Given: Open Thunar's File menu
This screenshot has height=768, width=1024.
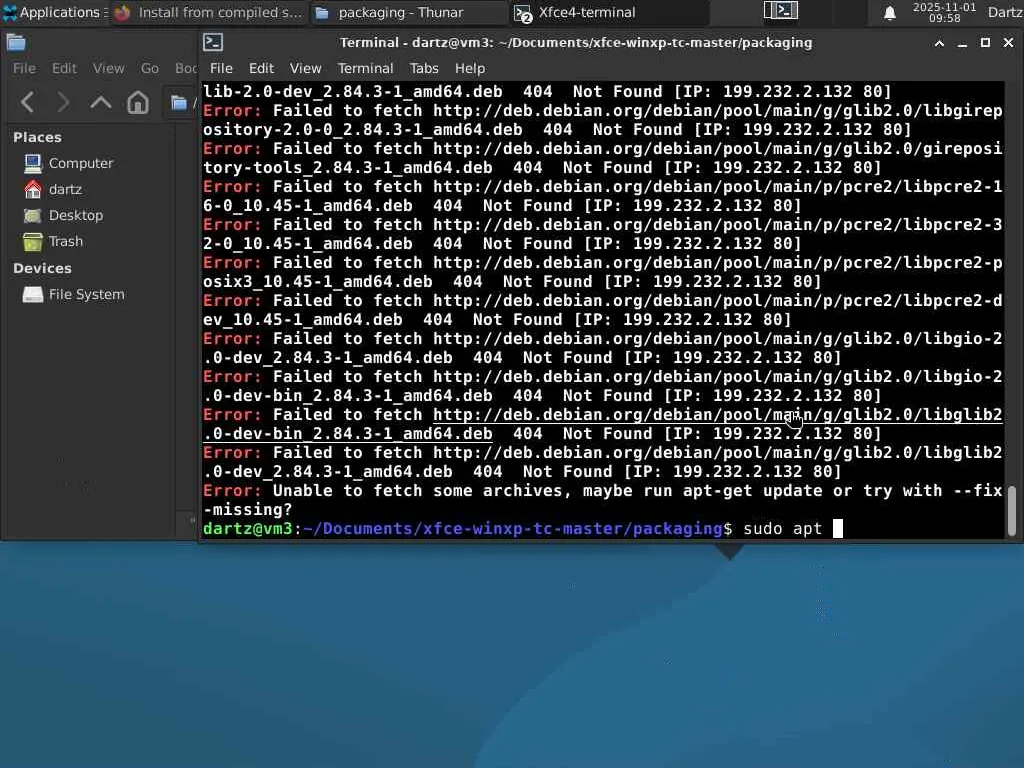Looking at the screenshot, I should click(x=24, y=68).
